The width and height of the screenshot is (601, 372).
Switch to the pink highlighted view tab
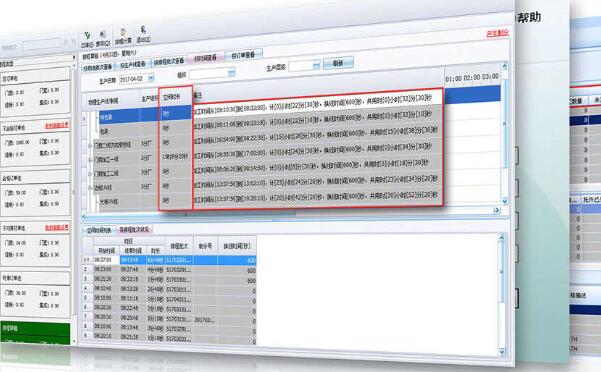pos(205,58)
